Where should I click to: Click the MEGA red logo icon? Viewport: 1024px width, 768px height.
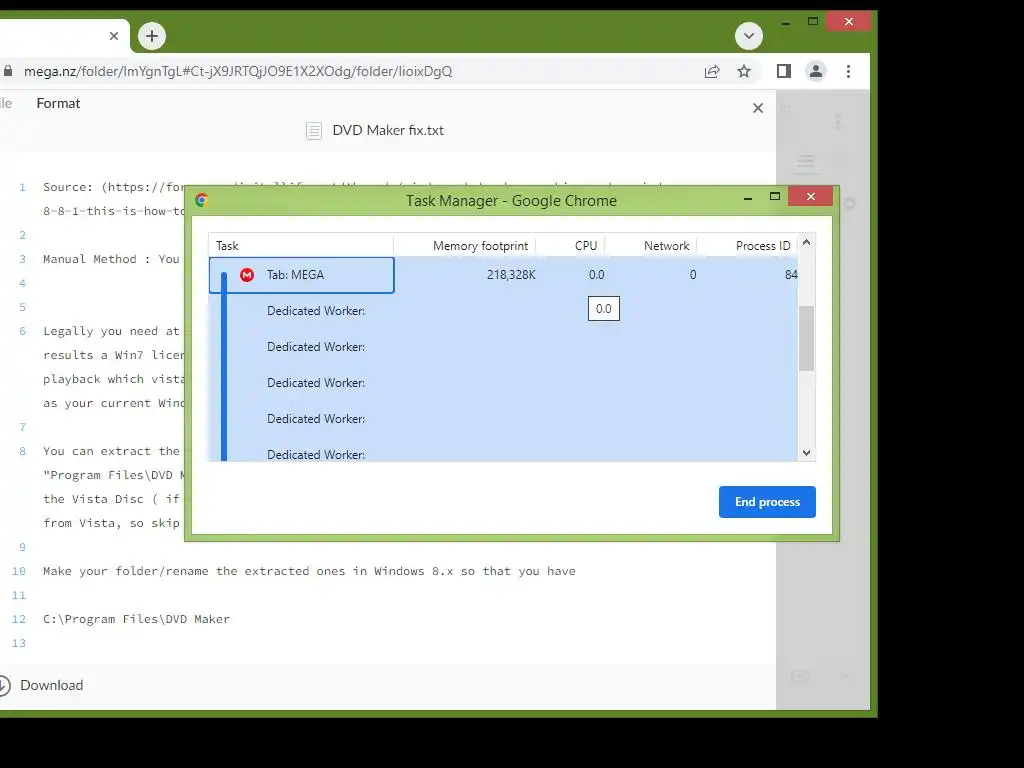(x=247, y=275)
